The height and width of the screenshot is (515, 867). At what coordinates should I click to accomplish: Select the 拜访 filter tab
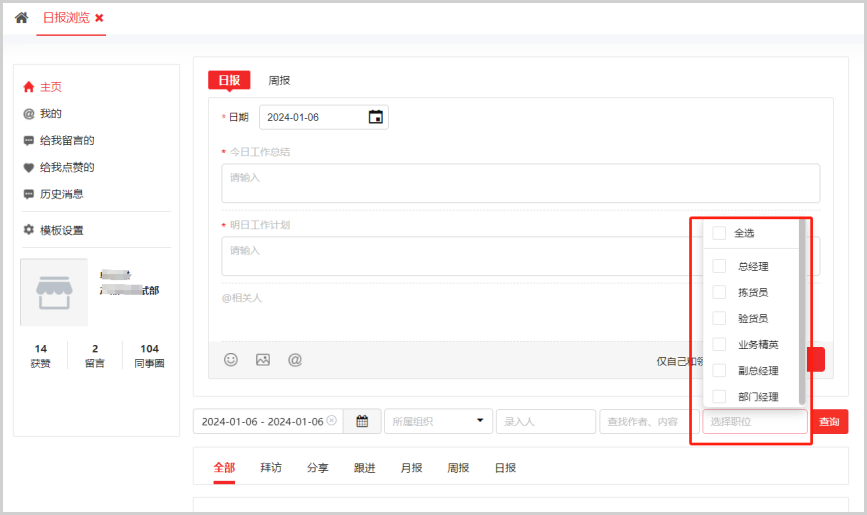271,468
